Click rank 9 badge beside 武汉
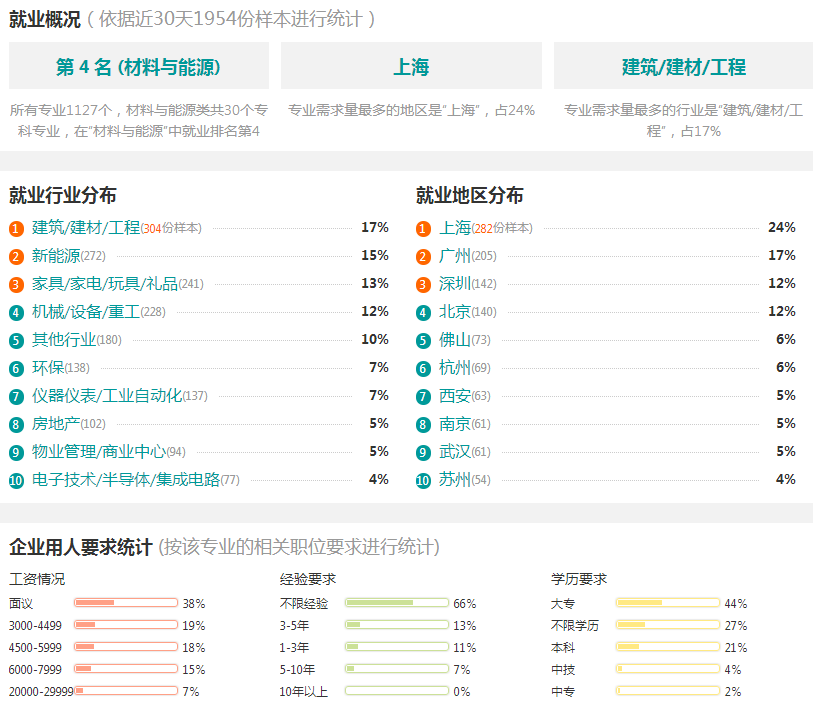813x706 pixels. [x=423, y=453]
